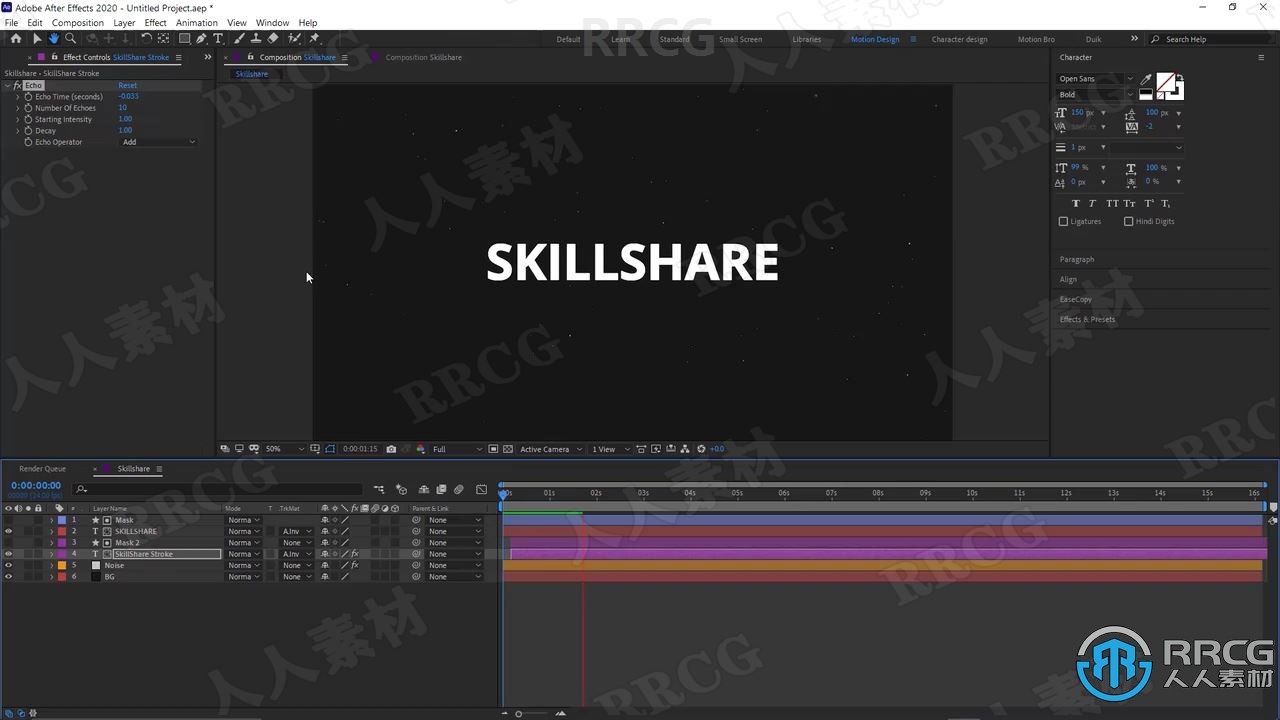This screenshot has height=720, width=1280.
Task: Activate the Hand tool
Action: coord(53,39)
